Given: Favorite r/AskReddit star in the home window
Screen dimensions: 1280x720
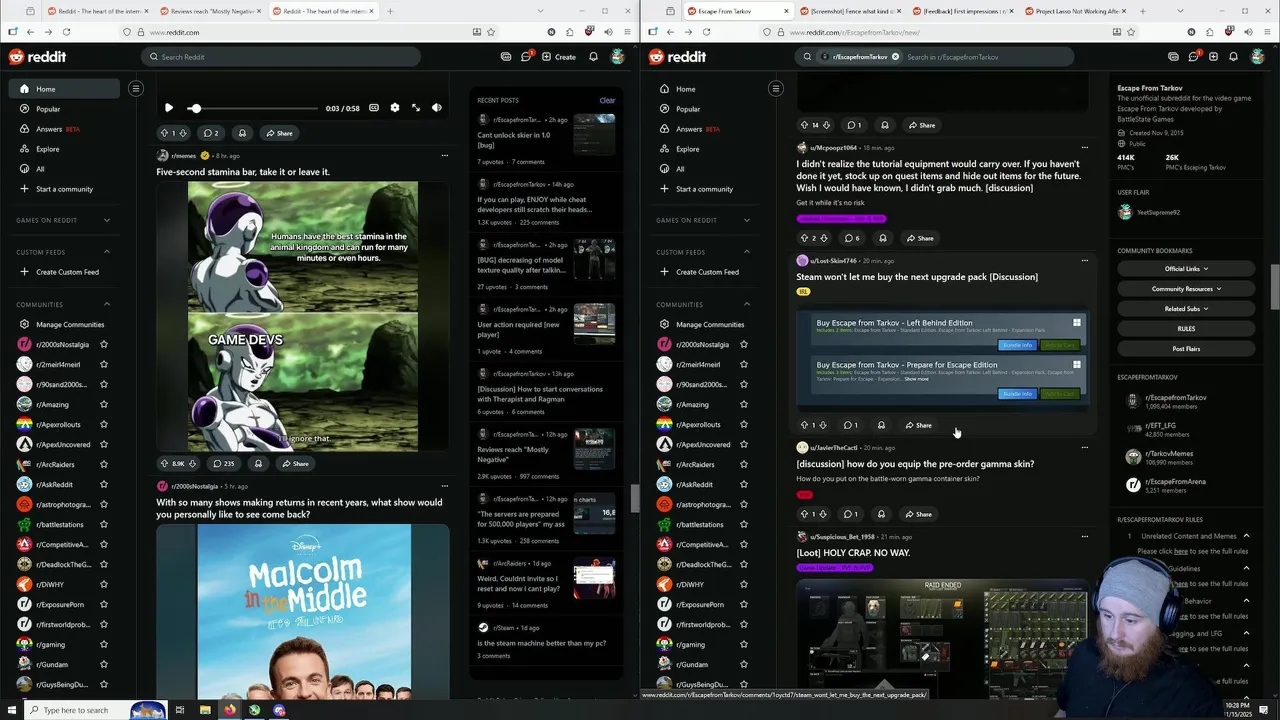Looking at the screenshot, I should (x=104, y=484).
